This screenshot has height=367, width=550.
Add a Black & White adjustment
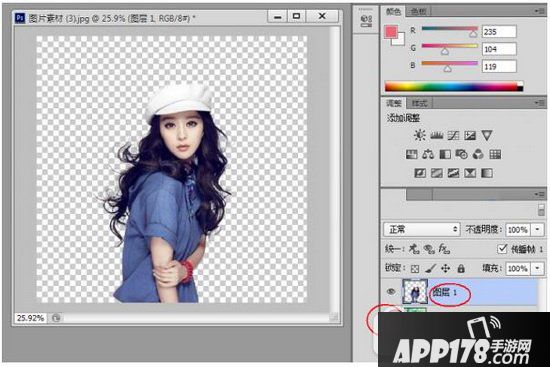(445, 154)
